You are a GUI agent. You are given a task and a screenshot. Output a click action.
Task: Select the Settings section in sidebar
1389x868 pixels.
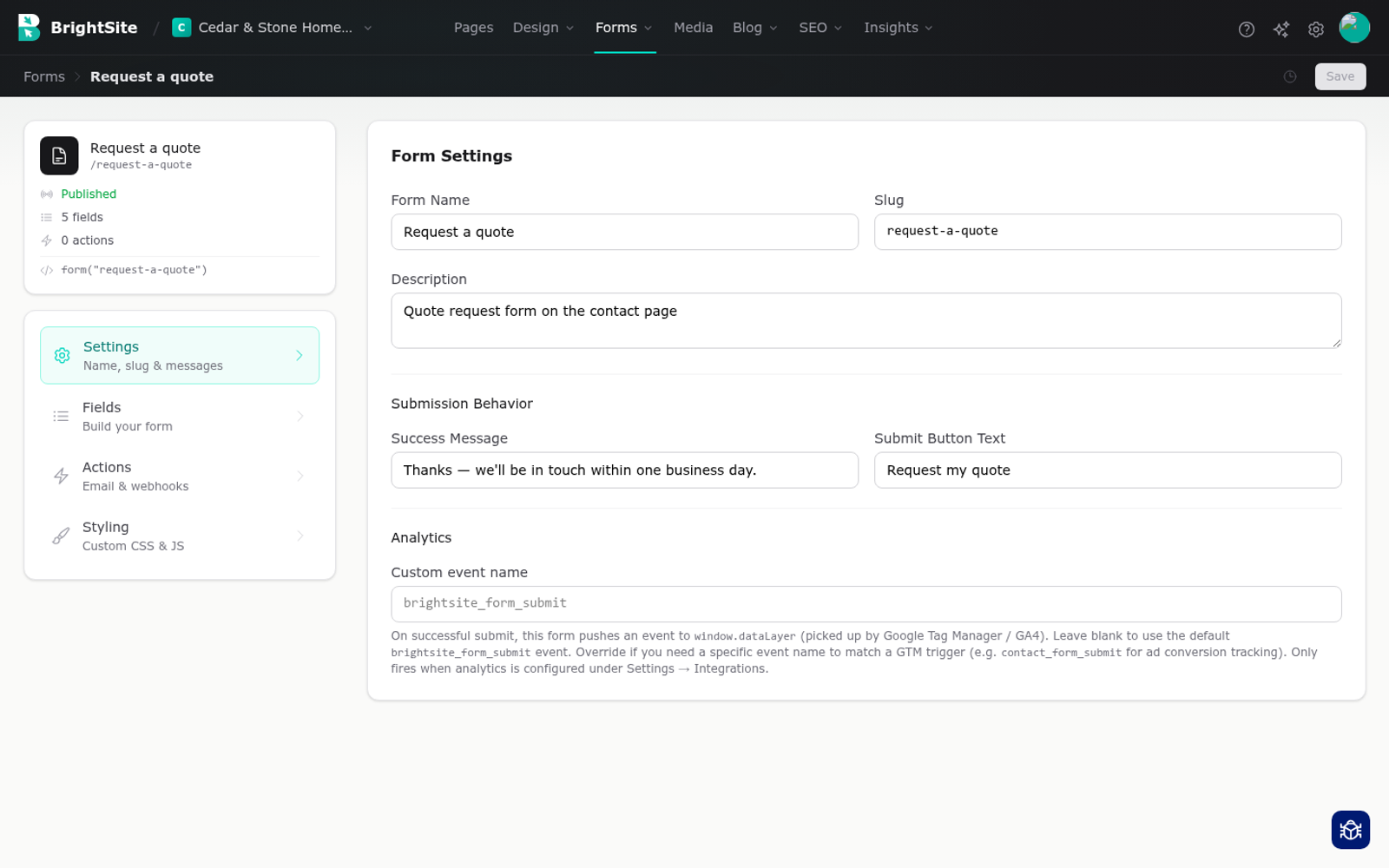[x=180, y=355]
